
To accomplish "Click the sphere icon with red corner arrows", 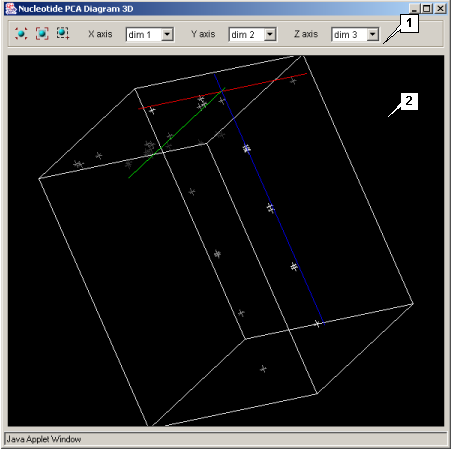I will (x=21, y=34).
